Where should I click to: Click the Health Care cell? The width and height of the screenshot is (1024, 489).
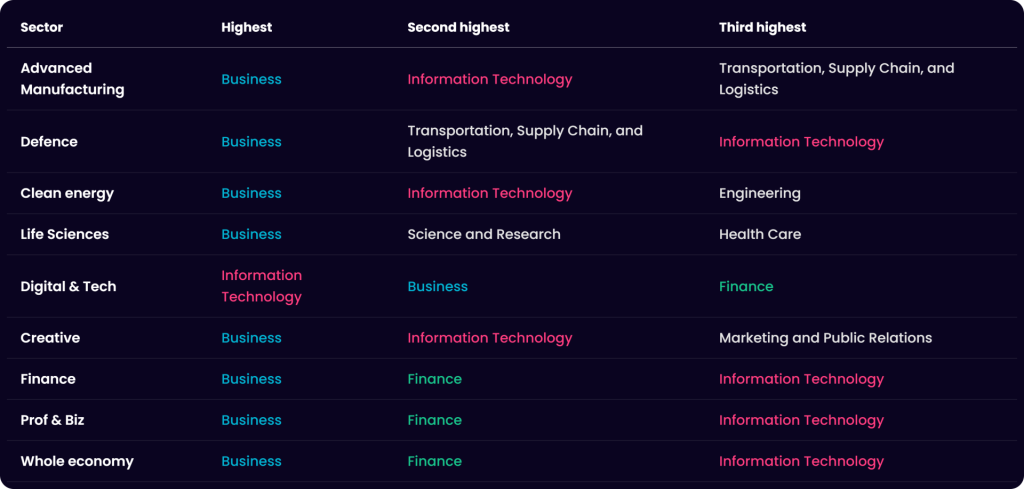(x=760, y=234)
